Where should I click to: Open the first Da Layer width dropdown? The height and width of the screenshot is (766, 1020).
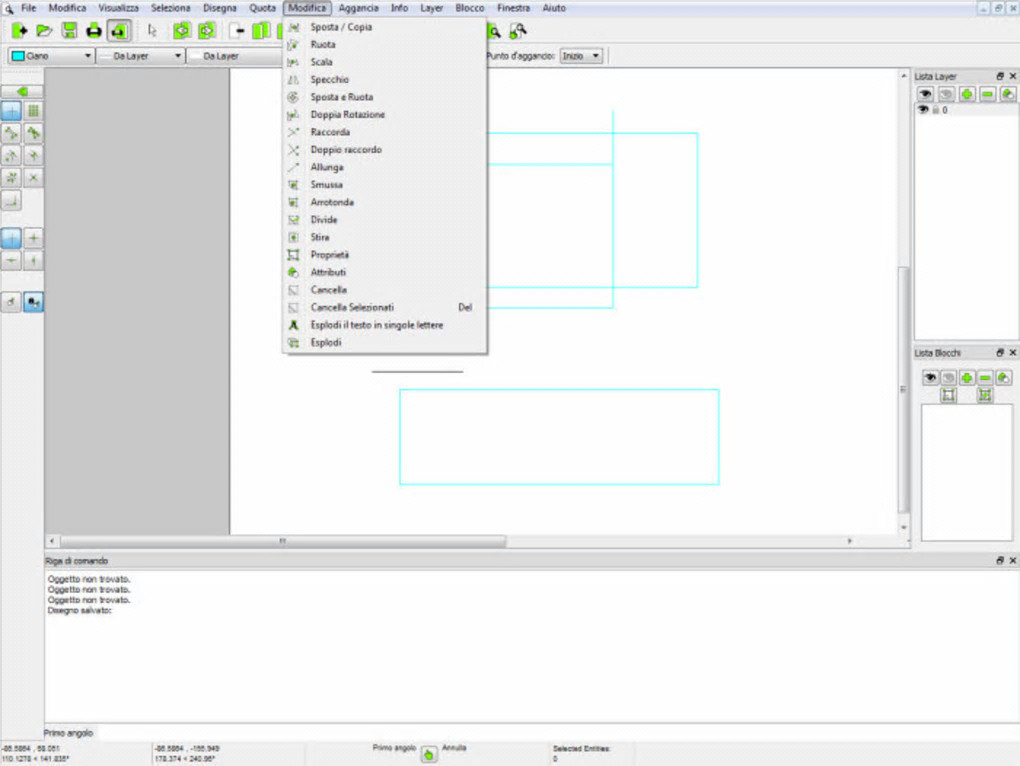tap(141, 56)
